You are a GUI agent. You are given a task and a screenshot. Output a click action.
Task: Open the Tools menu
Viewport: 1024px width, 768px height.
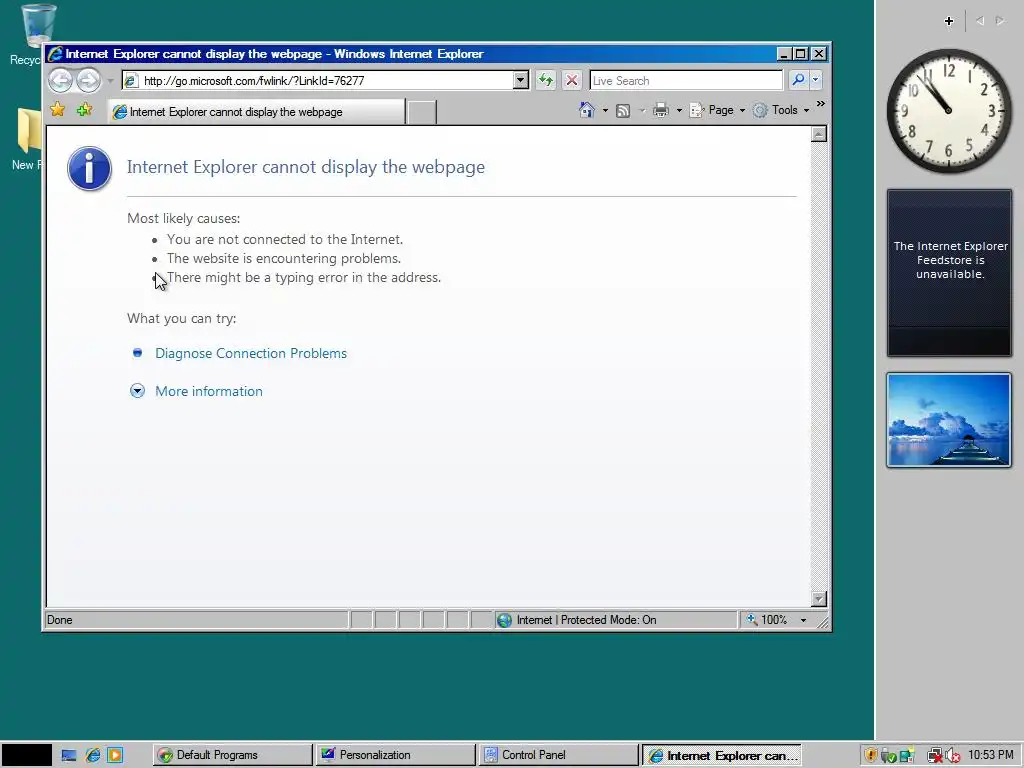[x=781, y=110]
